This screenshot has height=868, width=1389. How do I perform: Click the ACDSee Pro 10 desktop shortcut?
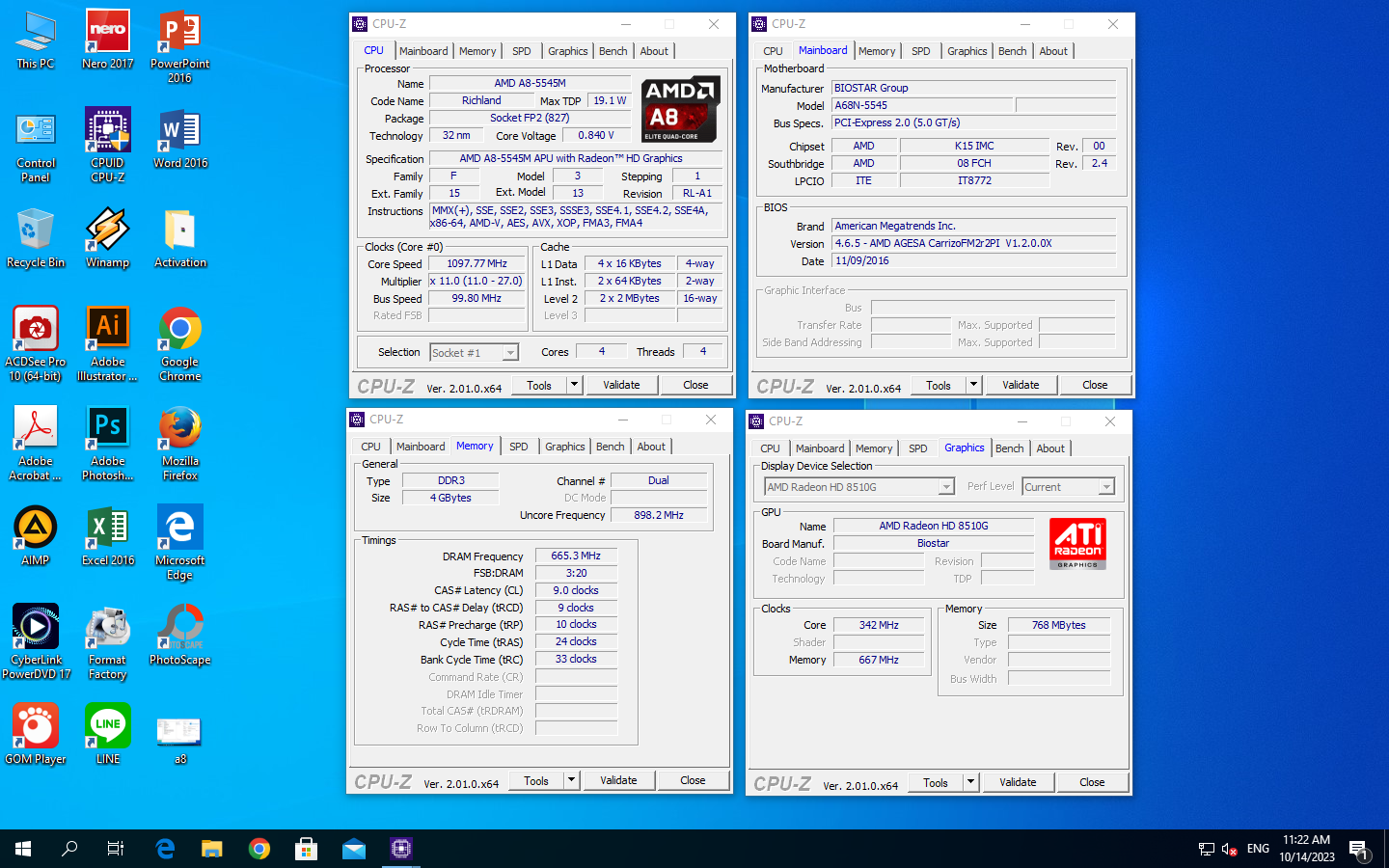pos(36,344)
